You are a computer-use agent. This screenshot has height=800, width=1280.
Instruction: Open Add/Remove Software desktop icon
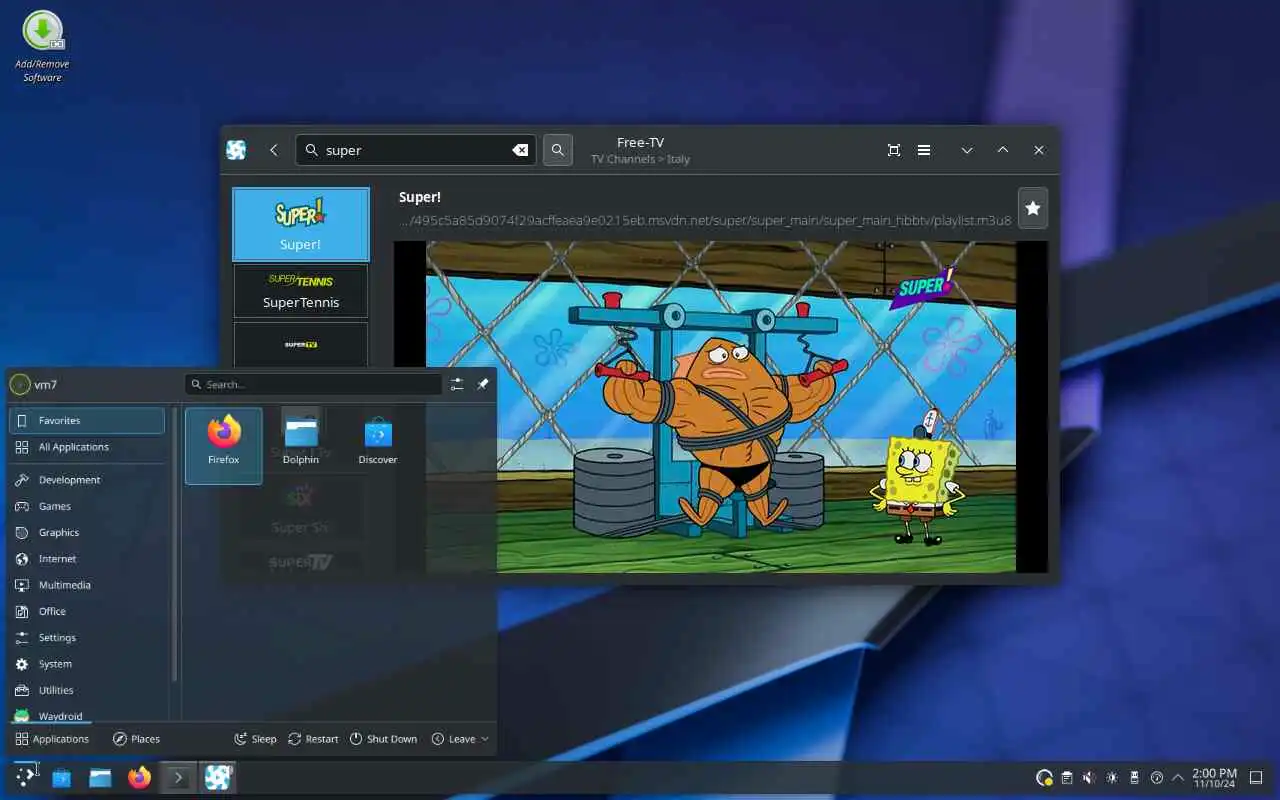[x=43, y=46]
